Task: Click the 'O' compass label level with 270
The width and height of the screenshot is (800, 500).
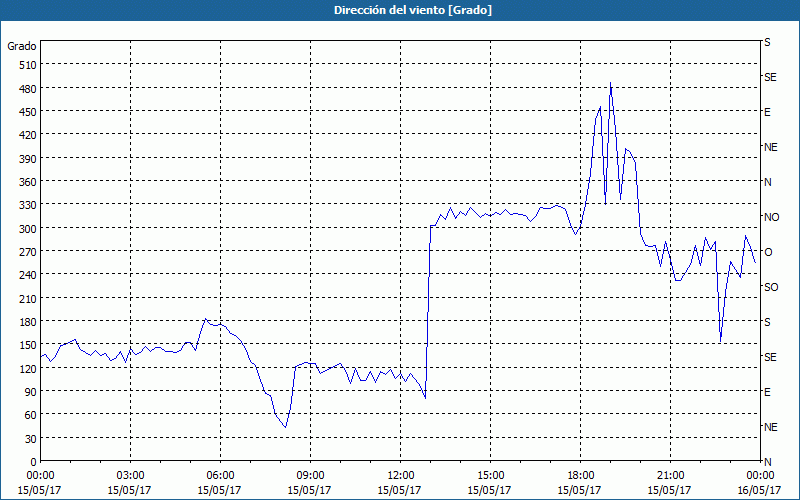Action: [x=767, y=252]
